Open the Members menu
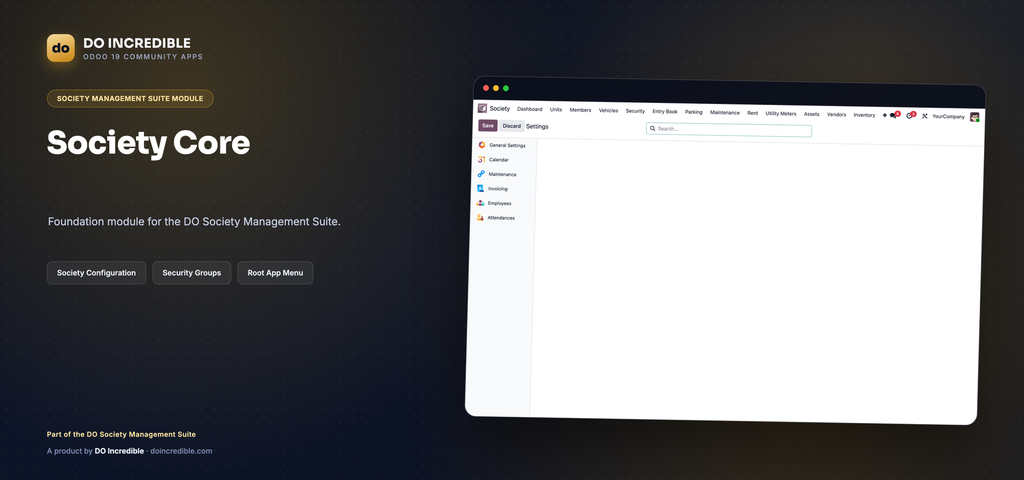This screenshot has height=480, width=1024. coord(580,110)
